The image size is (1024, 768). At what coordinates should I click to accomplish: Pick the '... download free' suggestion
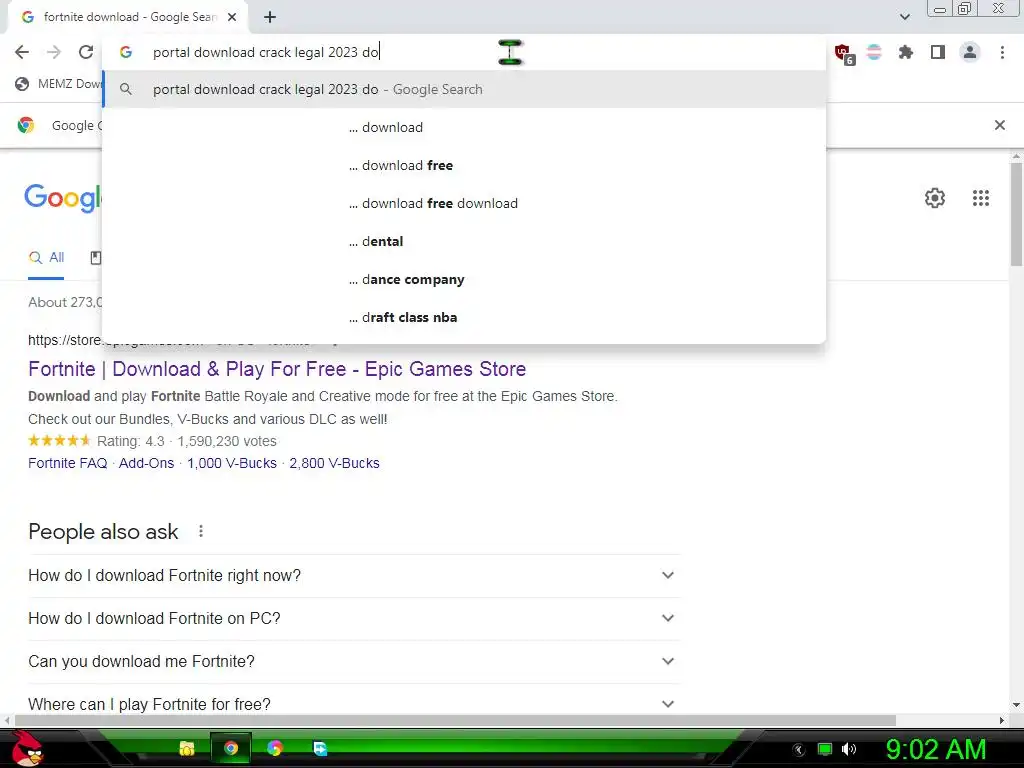pos(464,165)
